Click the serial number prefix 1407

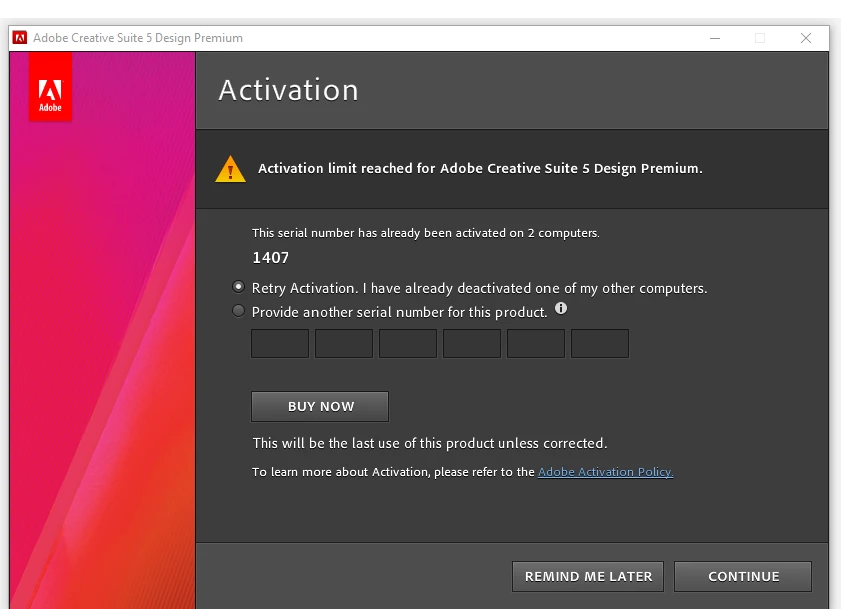(x=271, y=258)
